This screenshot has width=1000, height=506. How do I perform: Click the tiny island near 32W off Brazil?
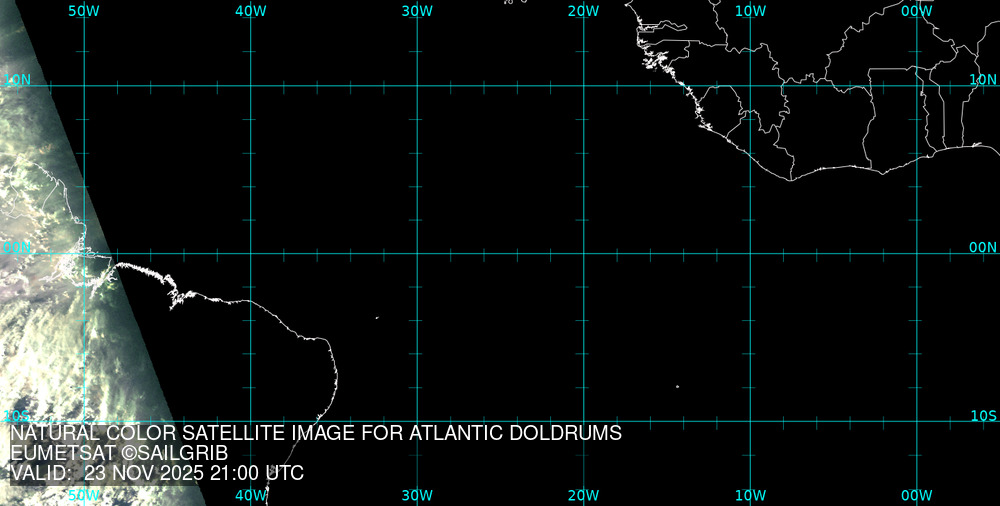pyautogui.click(x=377, y=318)
